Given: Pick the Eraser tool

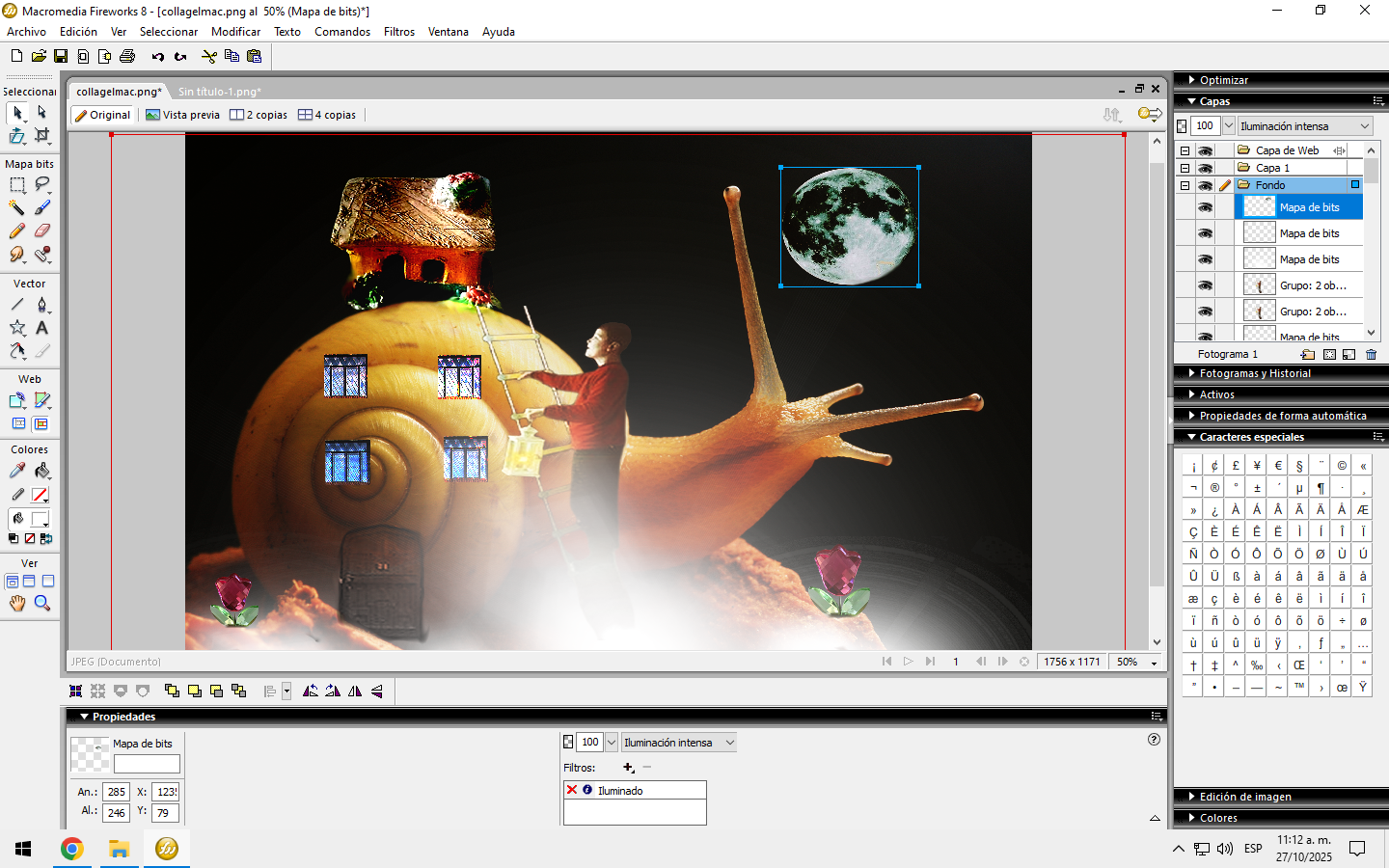Looking at the screenshot, I should pos(41,231).
